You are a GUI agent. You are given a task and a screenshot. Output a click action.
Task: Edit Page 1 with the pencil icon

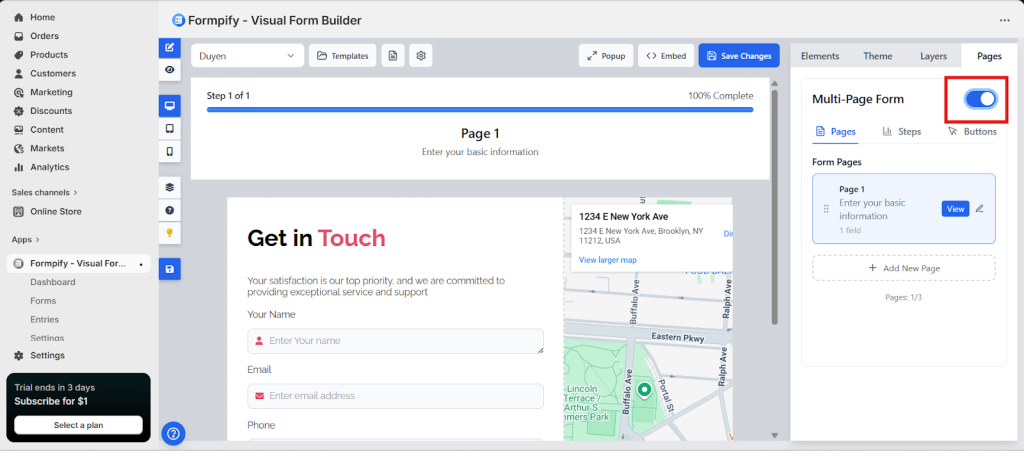pyautogui.click(x=980, y=209)
